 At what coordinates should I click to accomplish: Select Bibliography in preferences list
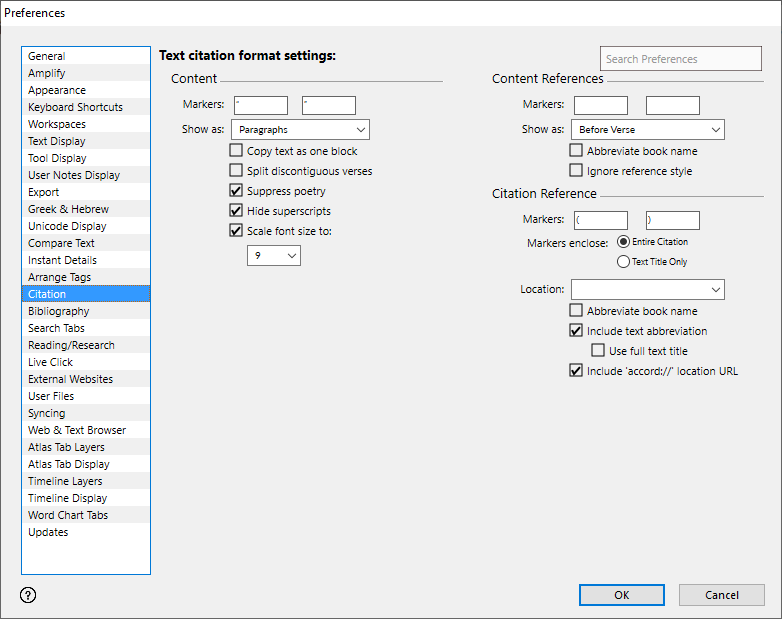(58, 311)
